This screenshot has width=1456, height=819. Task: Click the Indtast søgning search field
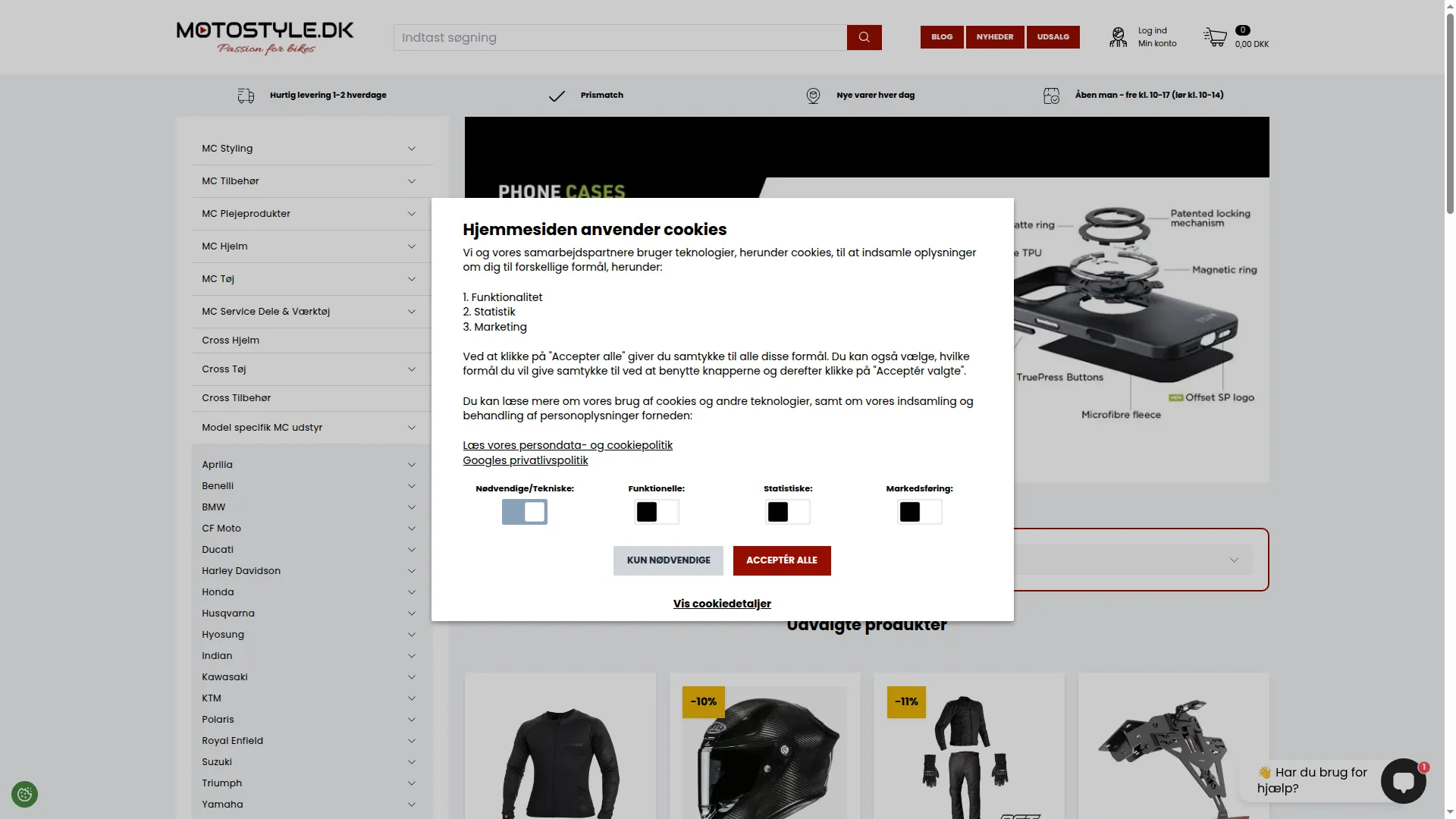coord(620,37)
